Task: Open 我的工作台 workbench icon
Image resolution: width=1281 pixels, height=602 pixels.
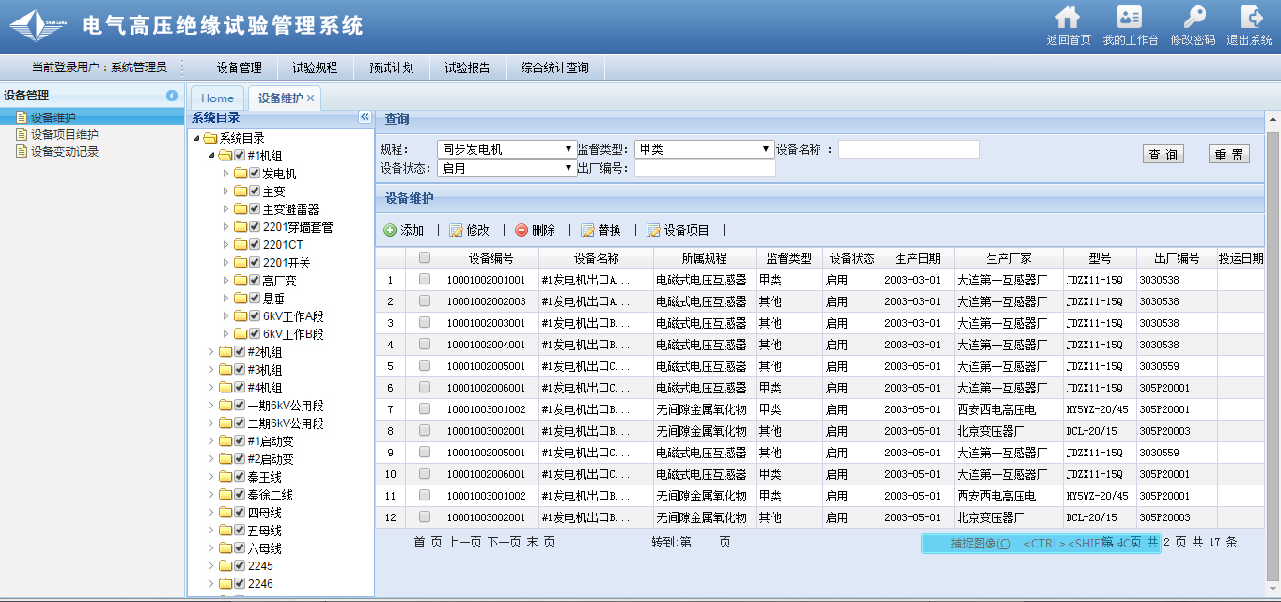Action: coord(1129,18)
